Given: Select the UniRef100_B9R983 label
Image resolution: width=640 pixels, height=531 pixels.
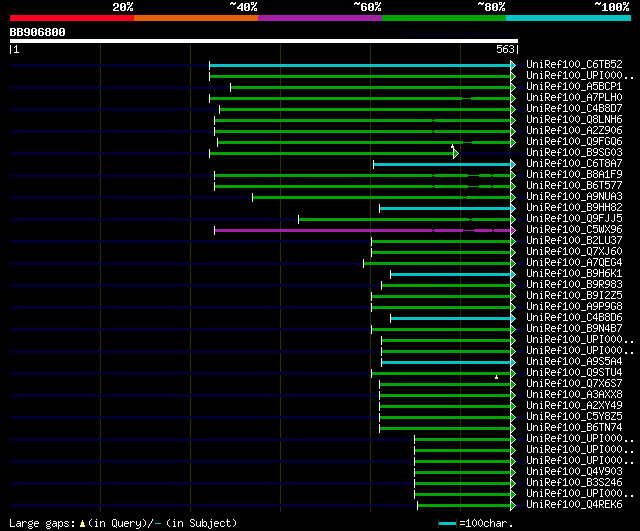Looking at the screenshot, I should click(574, 285).
